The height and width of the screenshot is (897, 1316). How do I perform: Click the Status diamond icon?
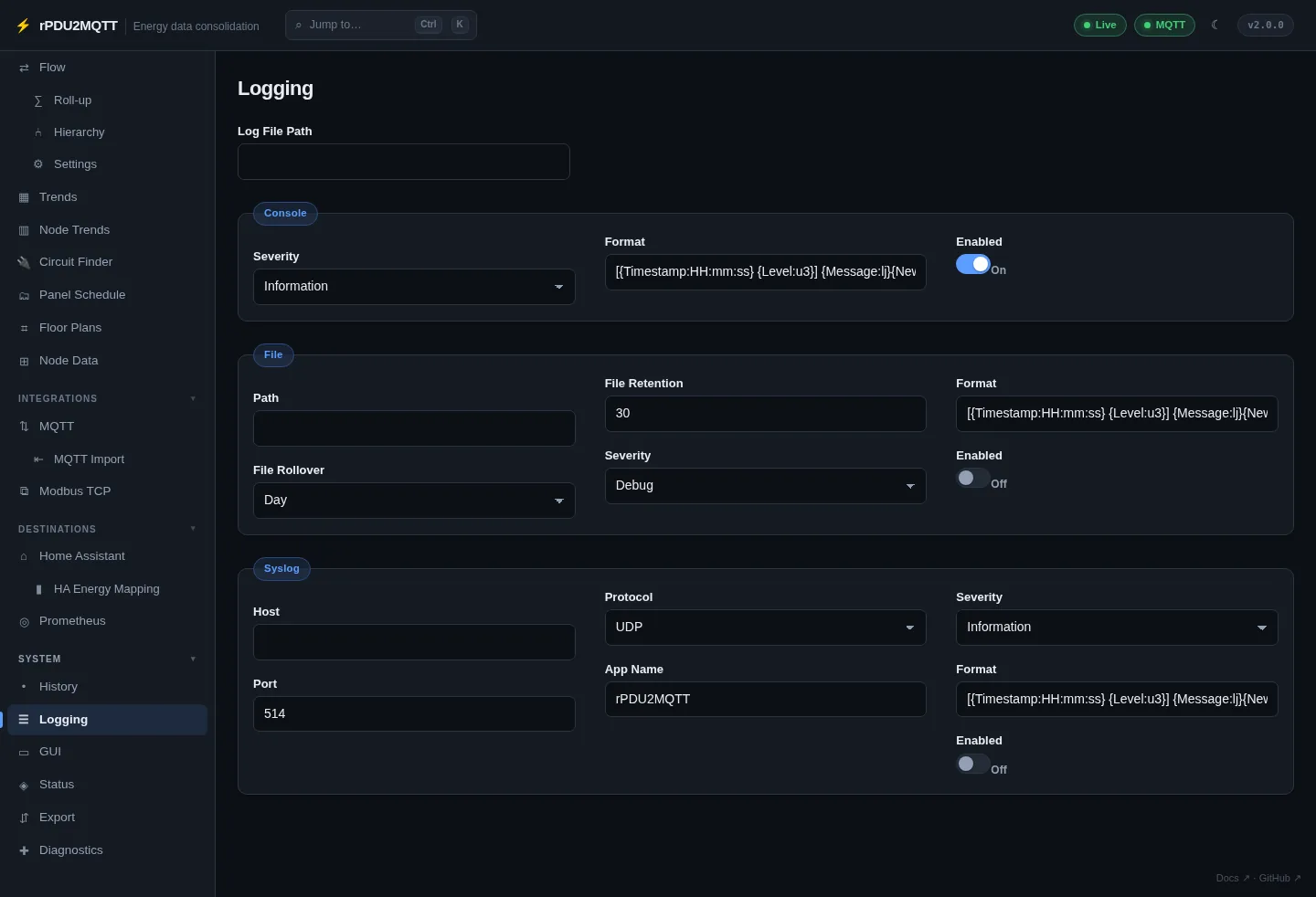[x=24, y=785]
